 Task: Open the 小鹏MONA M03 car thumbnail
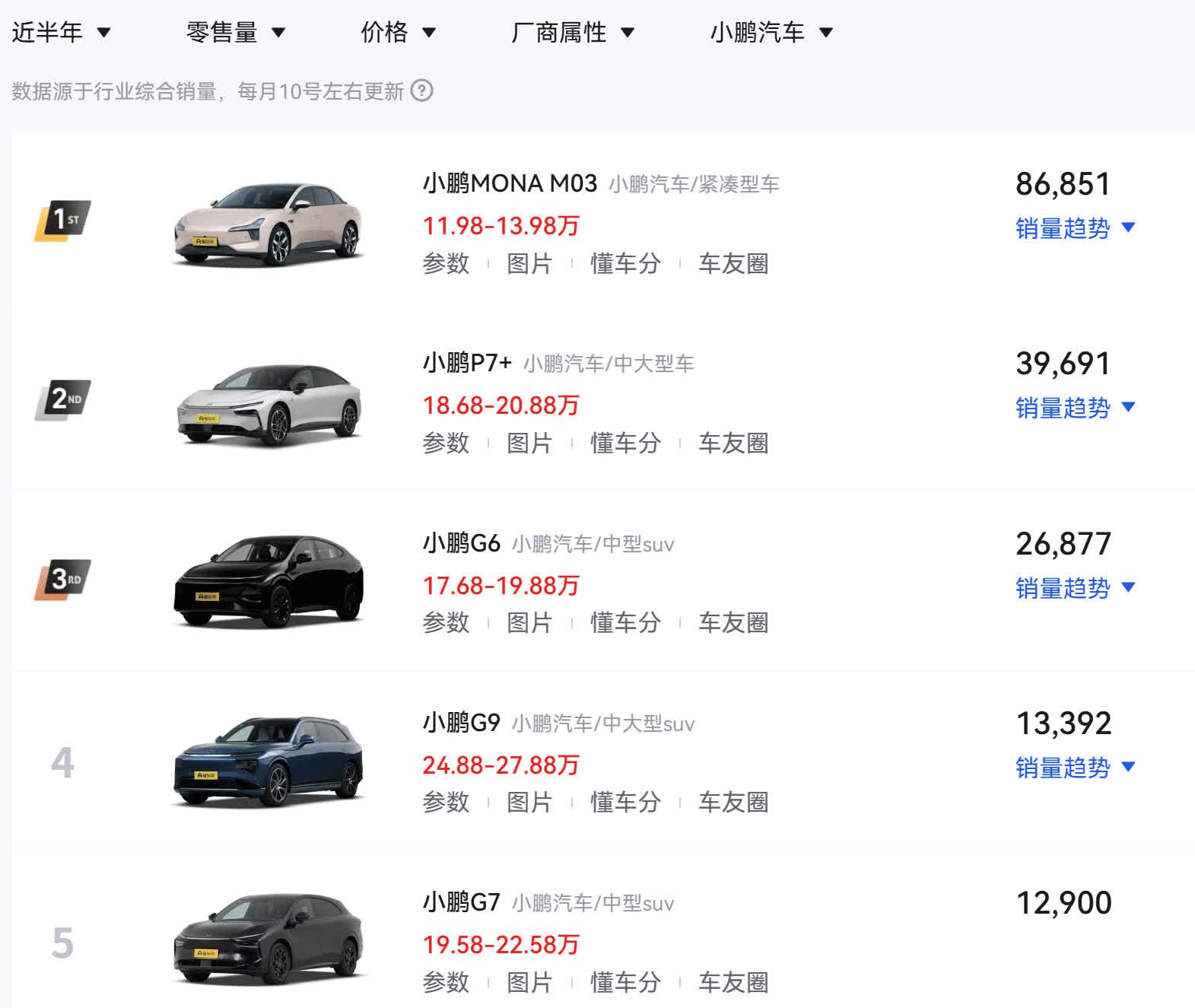pos(268,224)
